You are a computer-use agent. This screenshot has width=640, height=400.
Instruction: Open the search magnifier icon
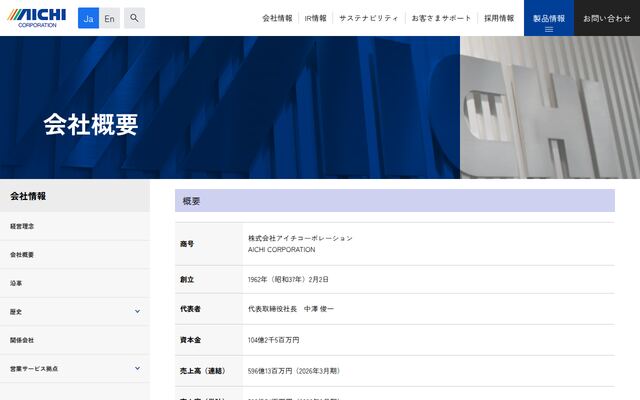[134, 18]
